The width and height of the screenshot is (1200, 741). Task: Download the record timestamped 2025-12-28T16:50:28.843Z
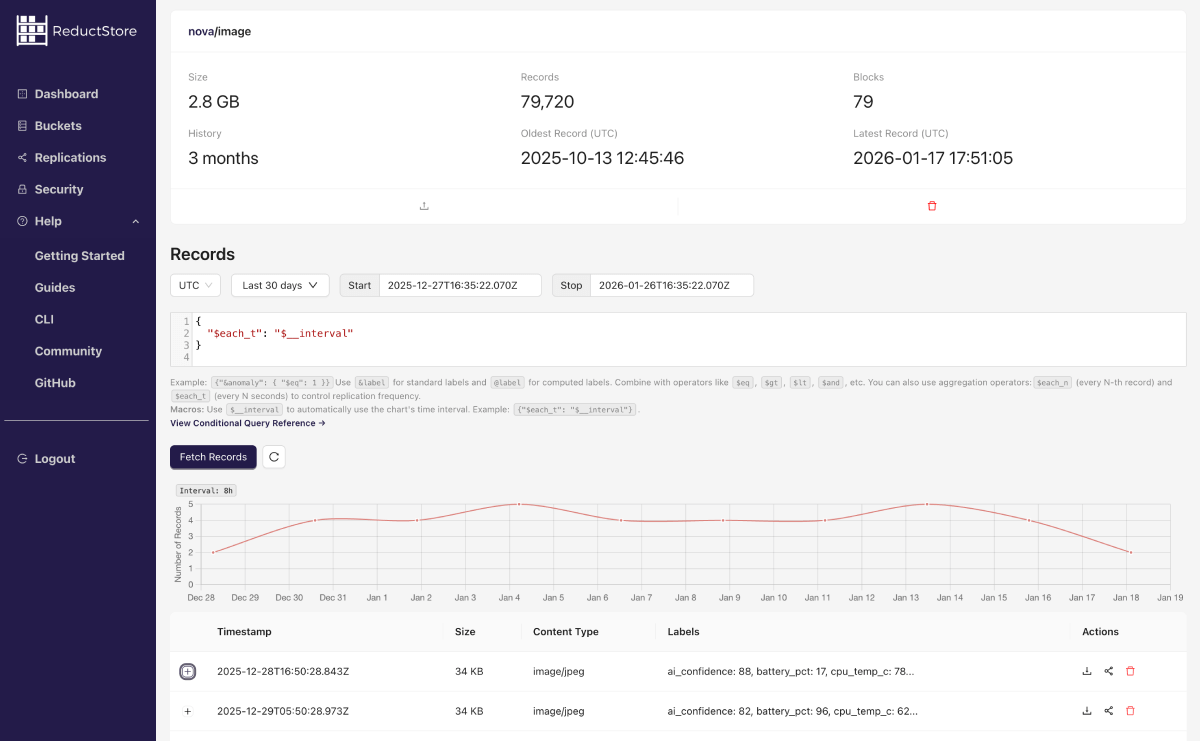(x=1087, y=671)
